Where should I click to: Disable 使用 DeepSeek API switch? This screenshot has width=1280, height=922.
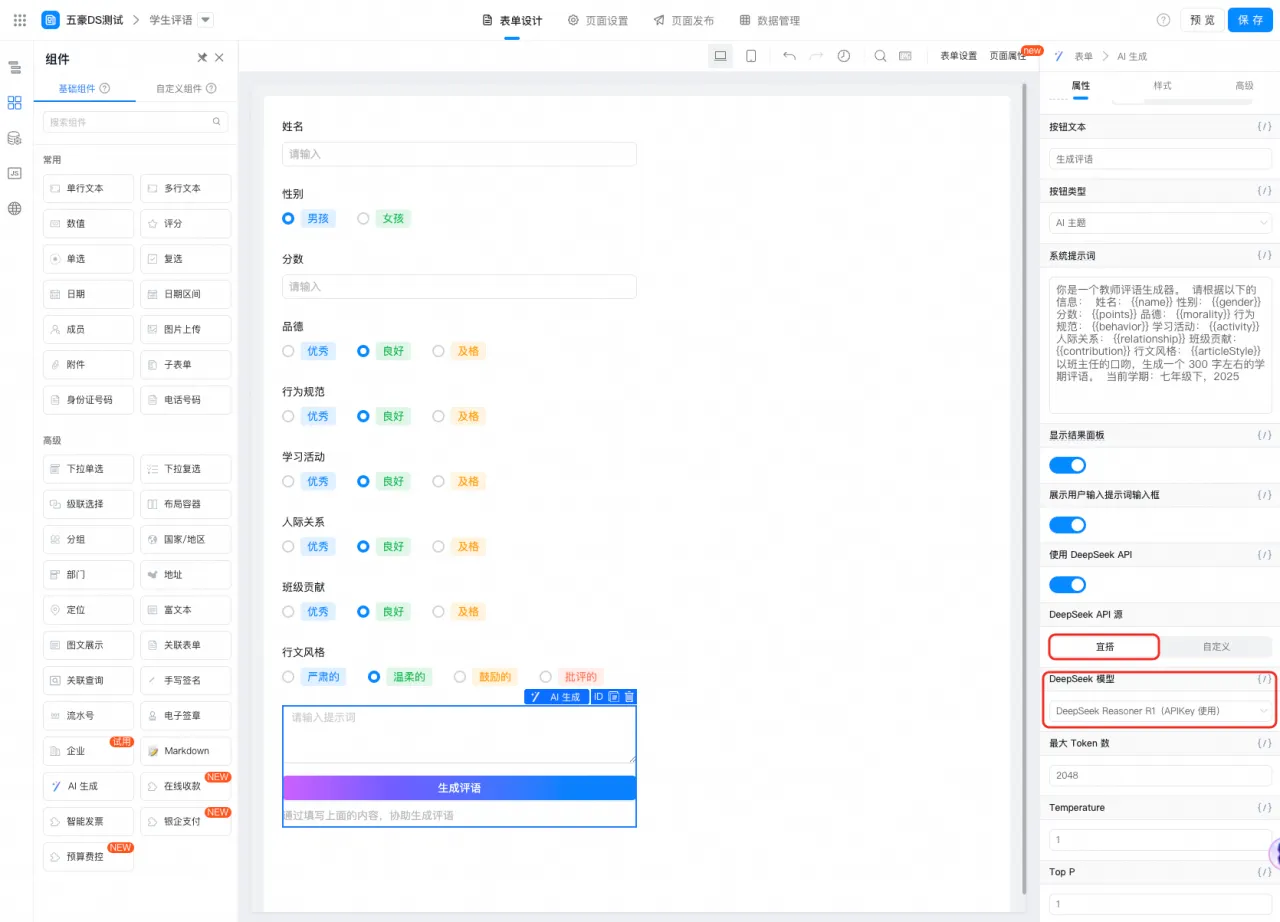[1067, 584]
